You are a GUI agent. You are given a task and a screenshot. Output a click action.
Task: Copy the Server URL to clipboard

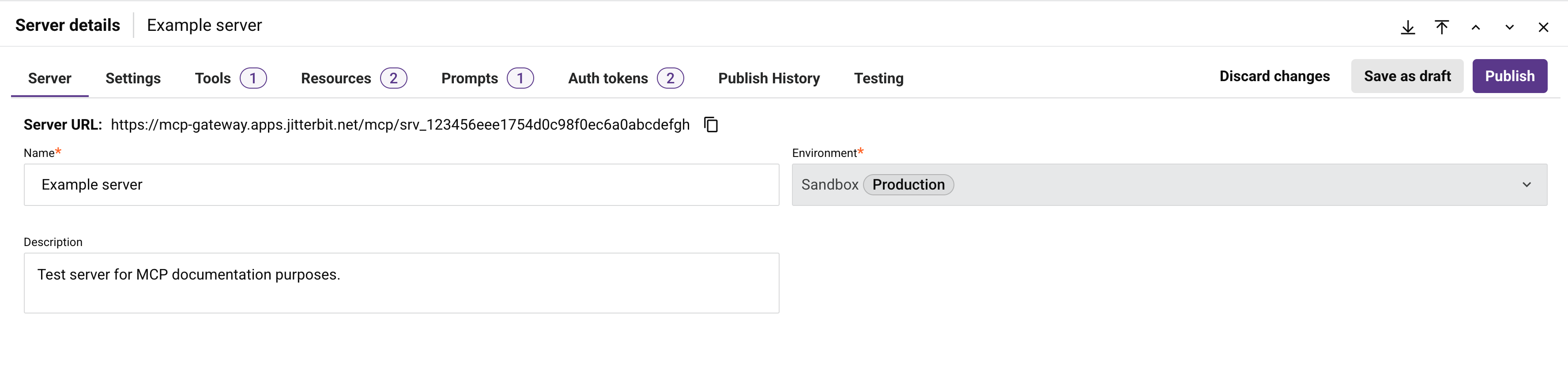[x=711, y=125]
